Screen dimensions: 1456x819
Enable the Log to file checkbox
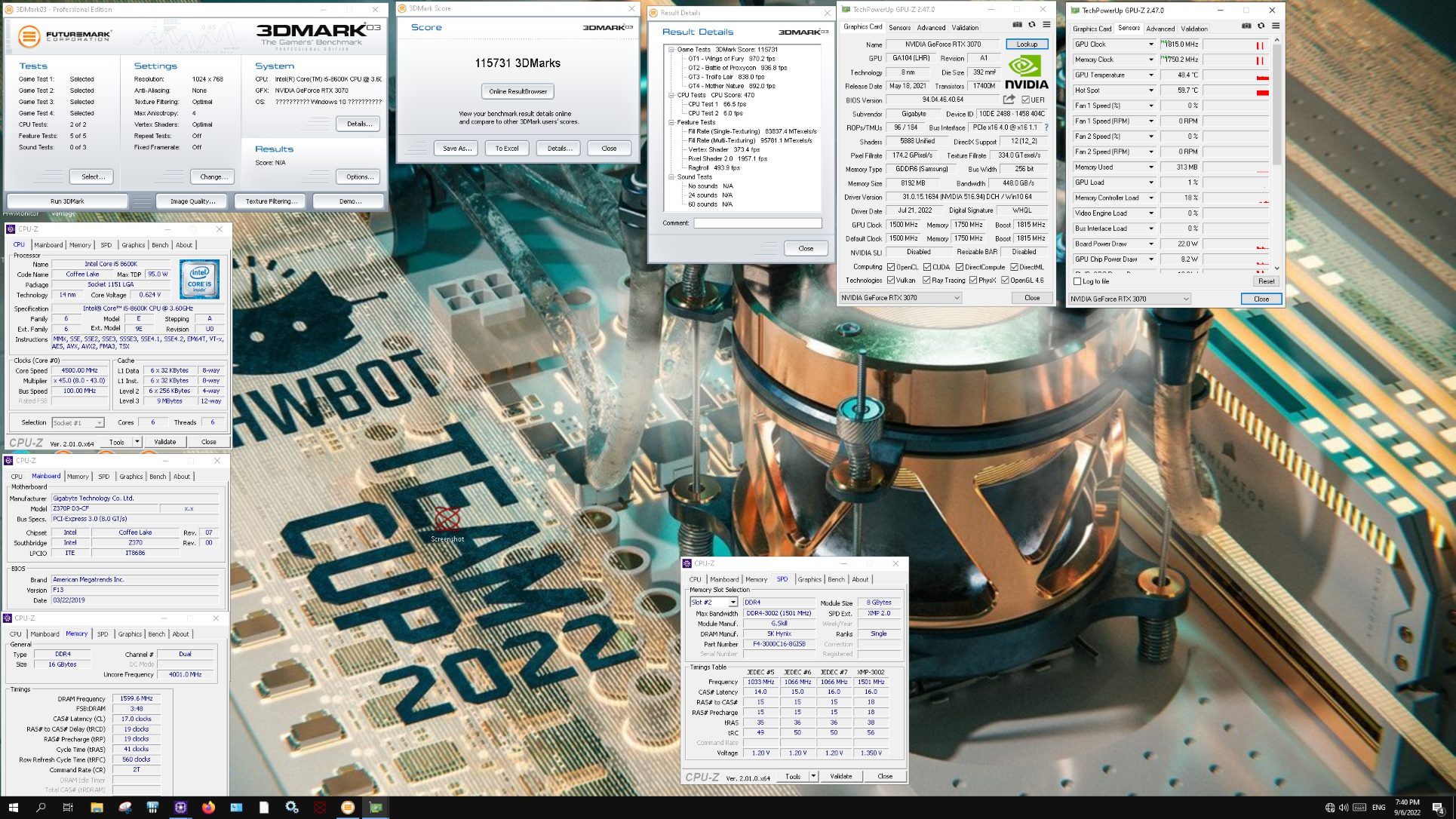(1077, 281)
